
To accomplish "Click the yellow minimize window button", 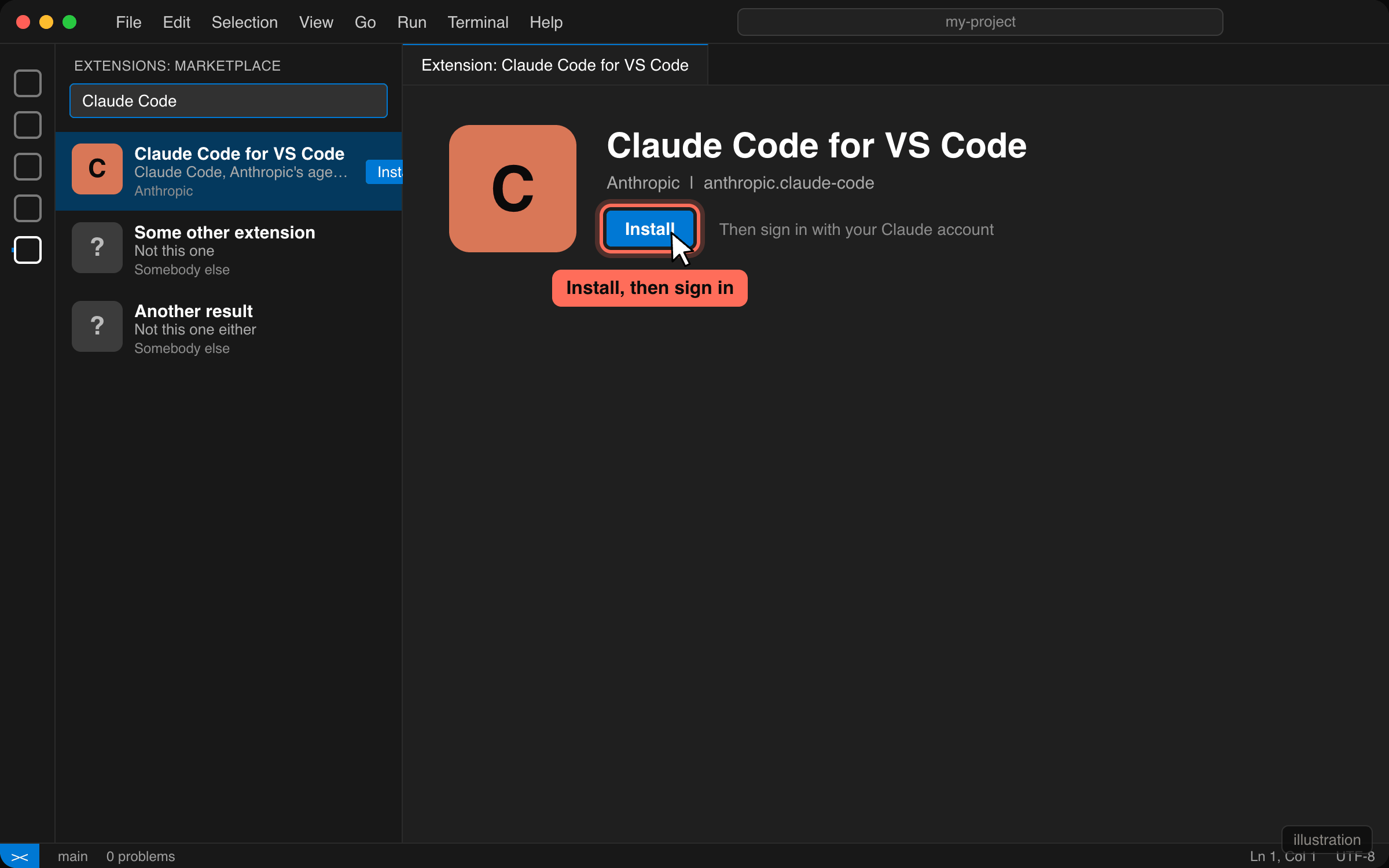I will 46,22.
